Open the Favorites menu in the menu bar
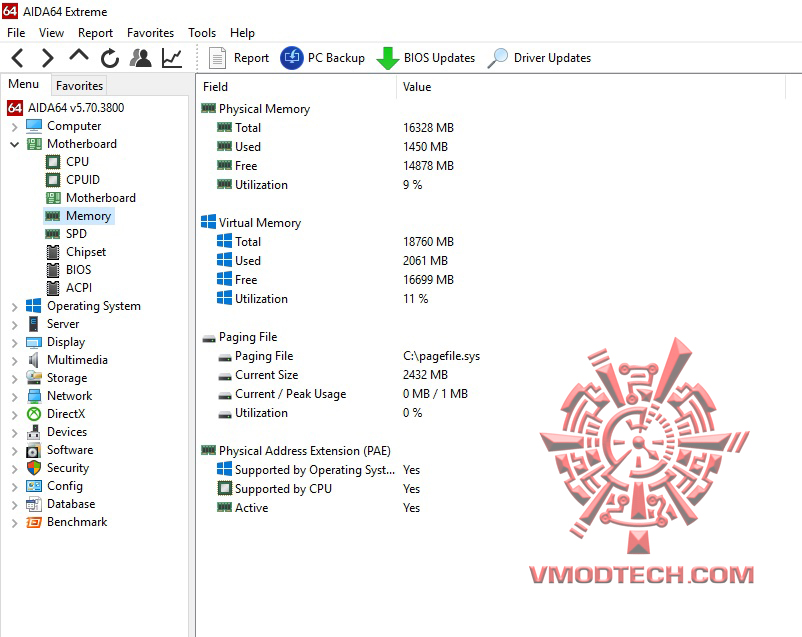The height and width of the screenshot is (637, 802). point(150,33)
